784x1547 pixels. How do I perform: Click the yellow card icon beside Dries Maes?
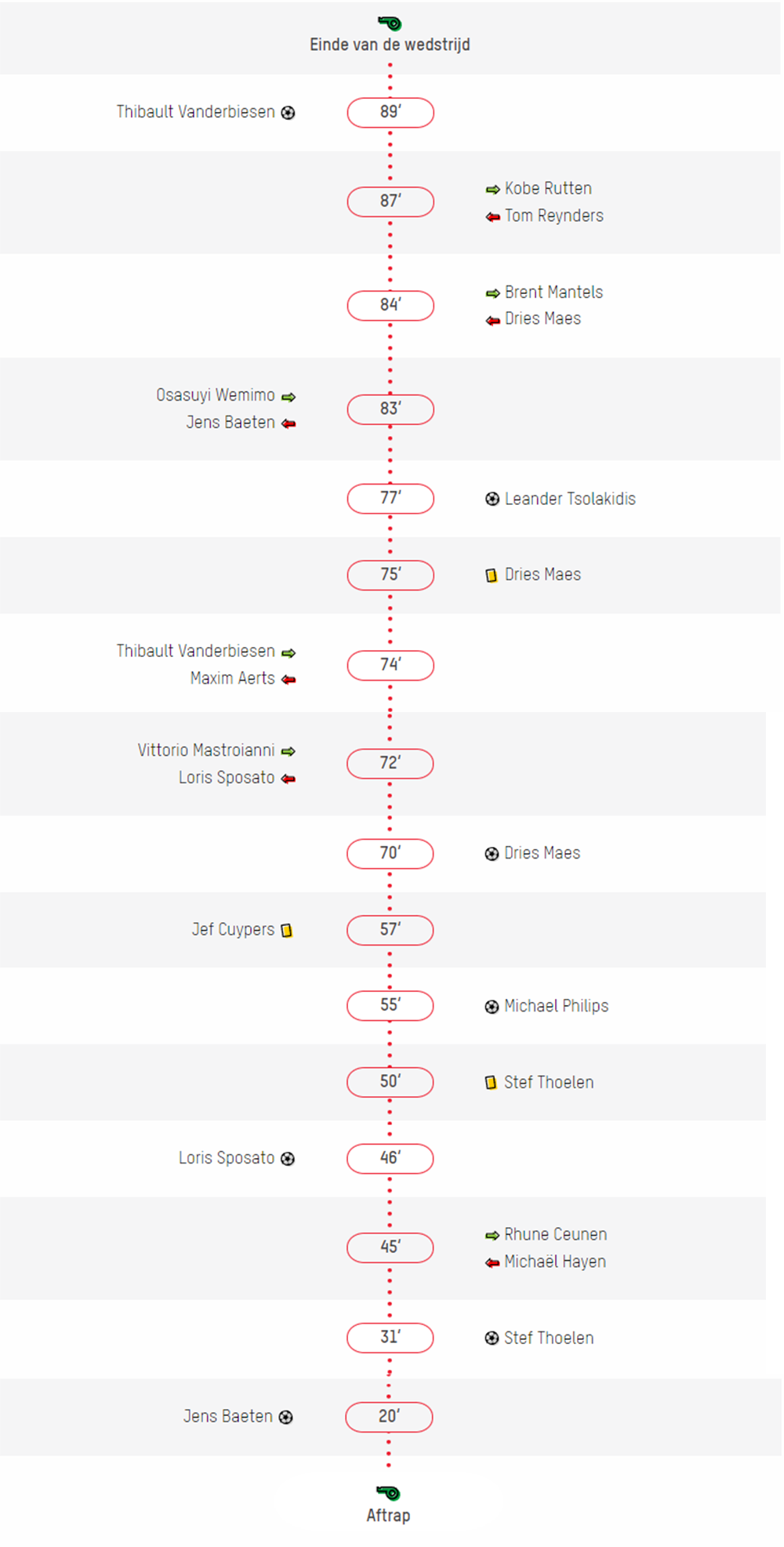click(x=492, y=576)
